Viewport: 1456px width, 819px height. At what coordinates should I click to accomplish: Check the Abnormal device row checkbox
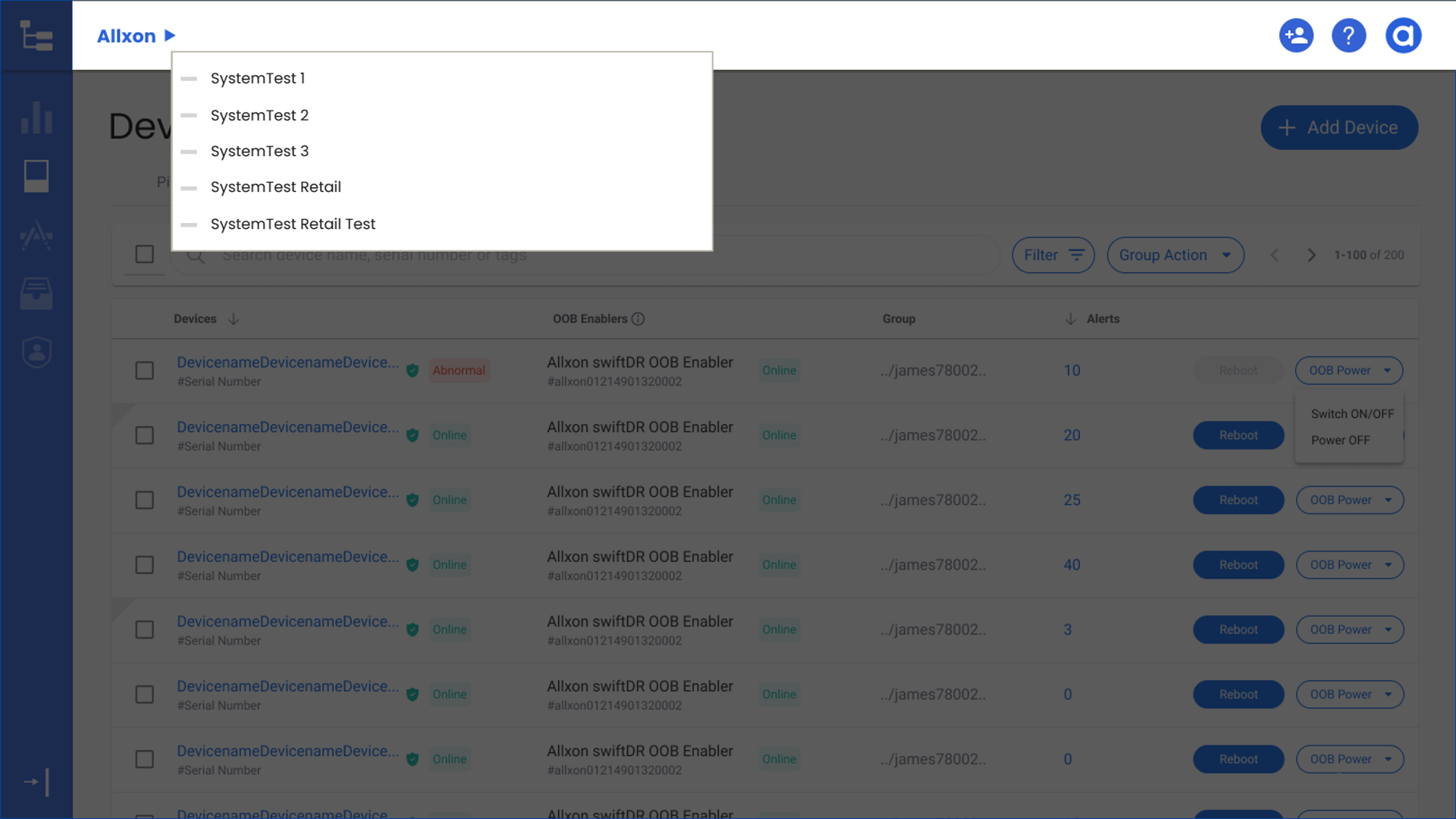click(144, 371)
